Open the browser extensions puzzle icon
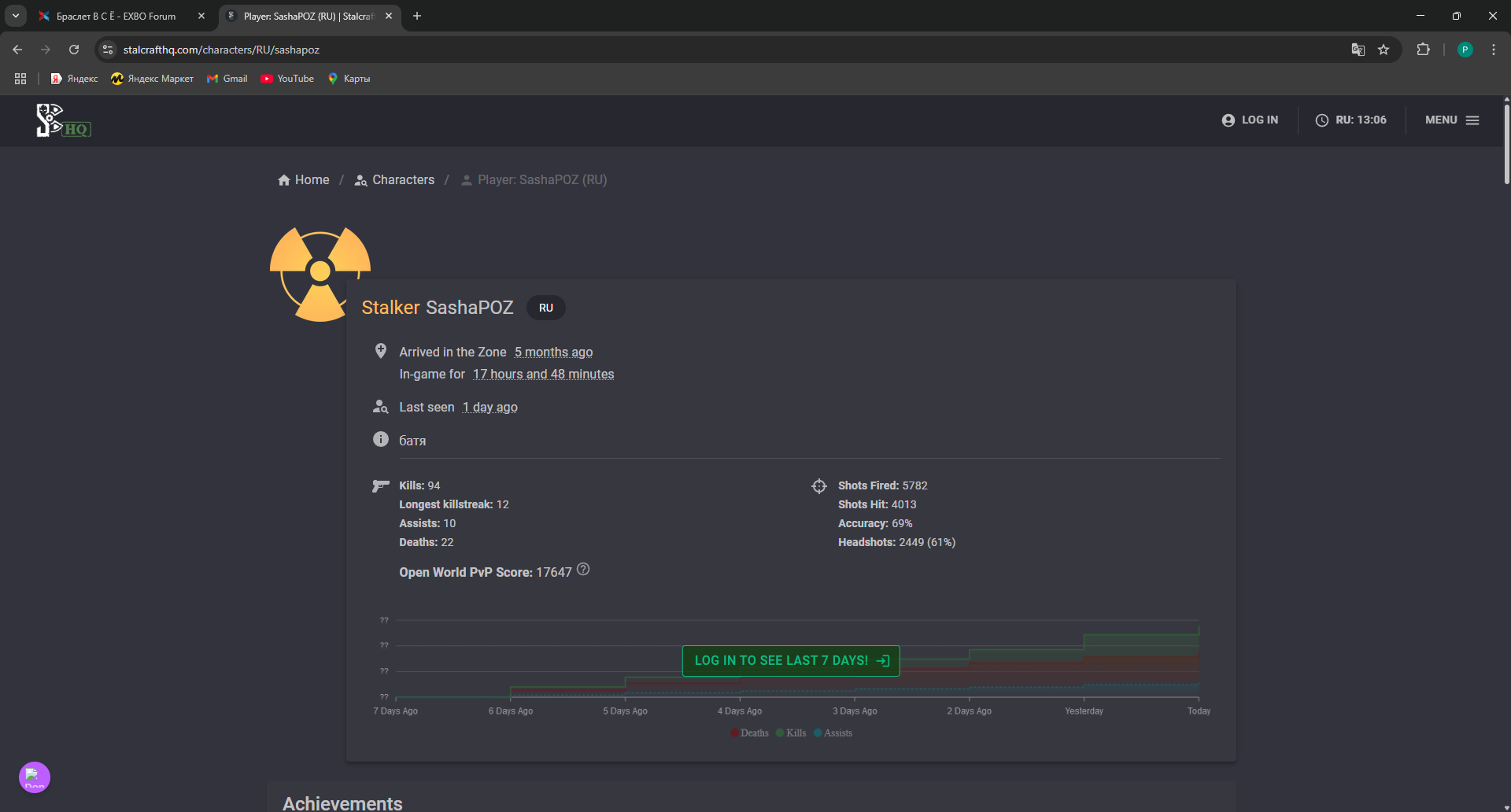The width and height of the screenshot is (1511, 812). click(x=1423, y=50)
